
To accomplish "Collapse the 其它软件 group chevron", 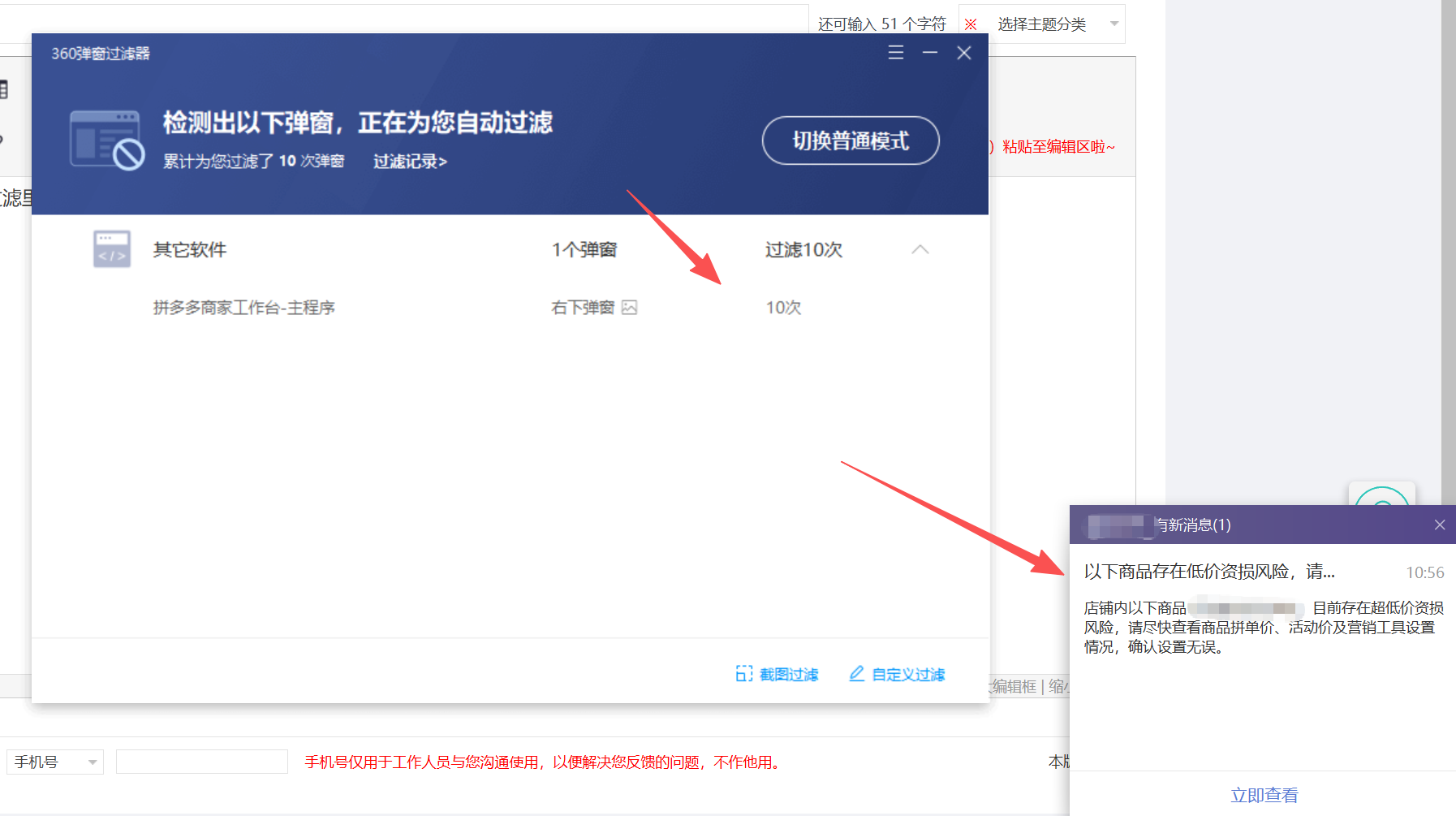I will pyautogui.click(x=920, y=249).
